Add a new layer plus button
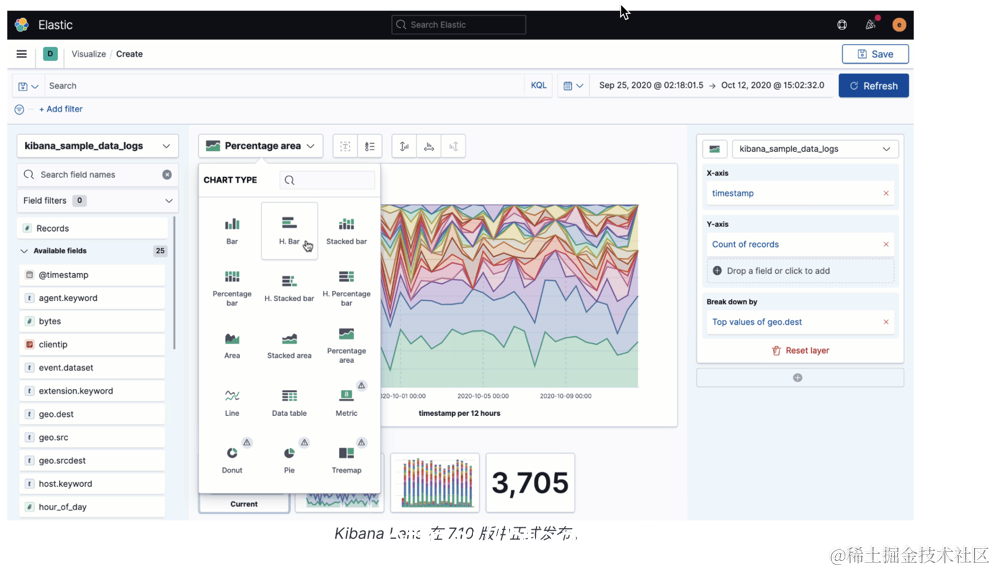Viewport: 996px width, 572px height. (x=800, y=378)
